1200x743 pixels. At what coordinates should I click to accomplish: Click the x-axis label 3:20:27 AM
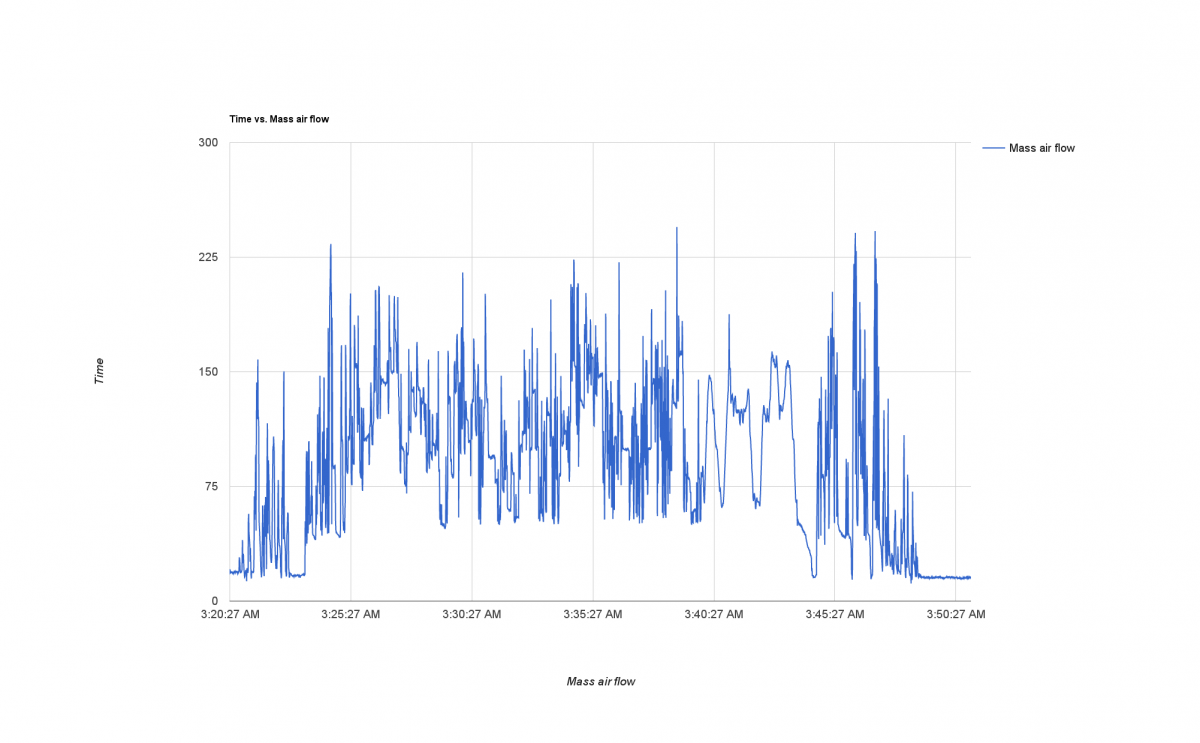point(230,614)
